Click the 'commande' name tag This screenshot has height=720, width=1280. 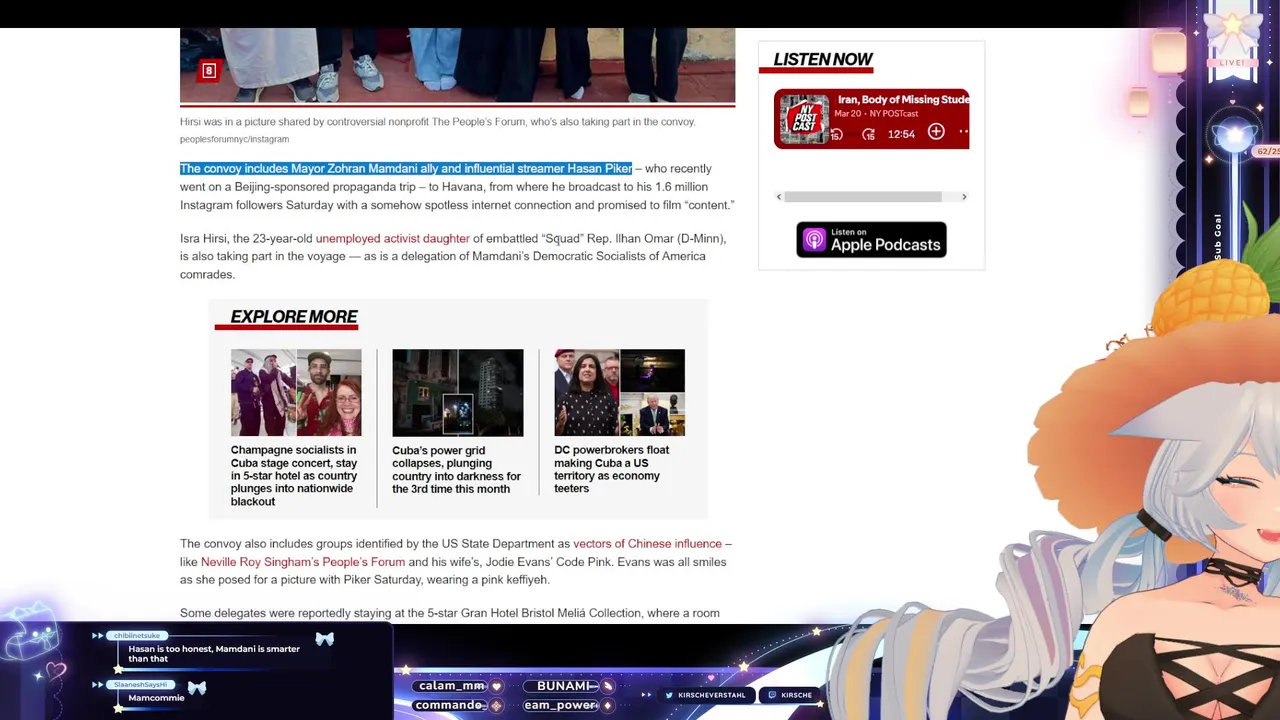pyautogui.click(x=451, y=705)
